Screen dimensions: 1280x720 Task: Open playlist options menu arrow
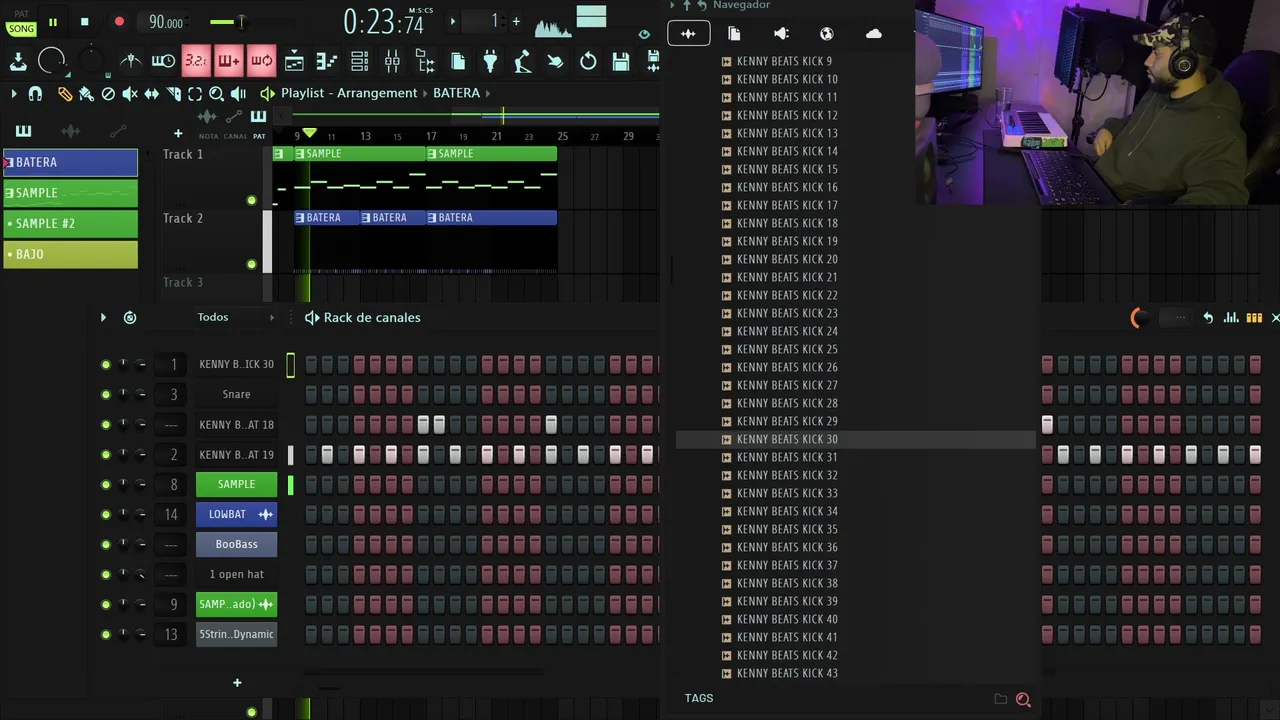(x=13, y=93)
